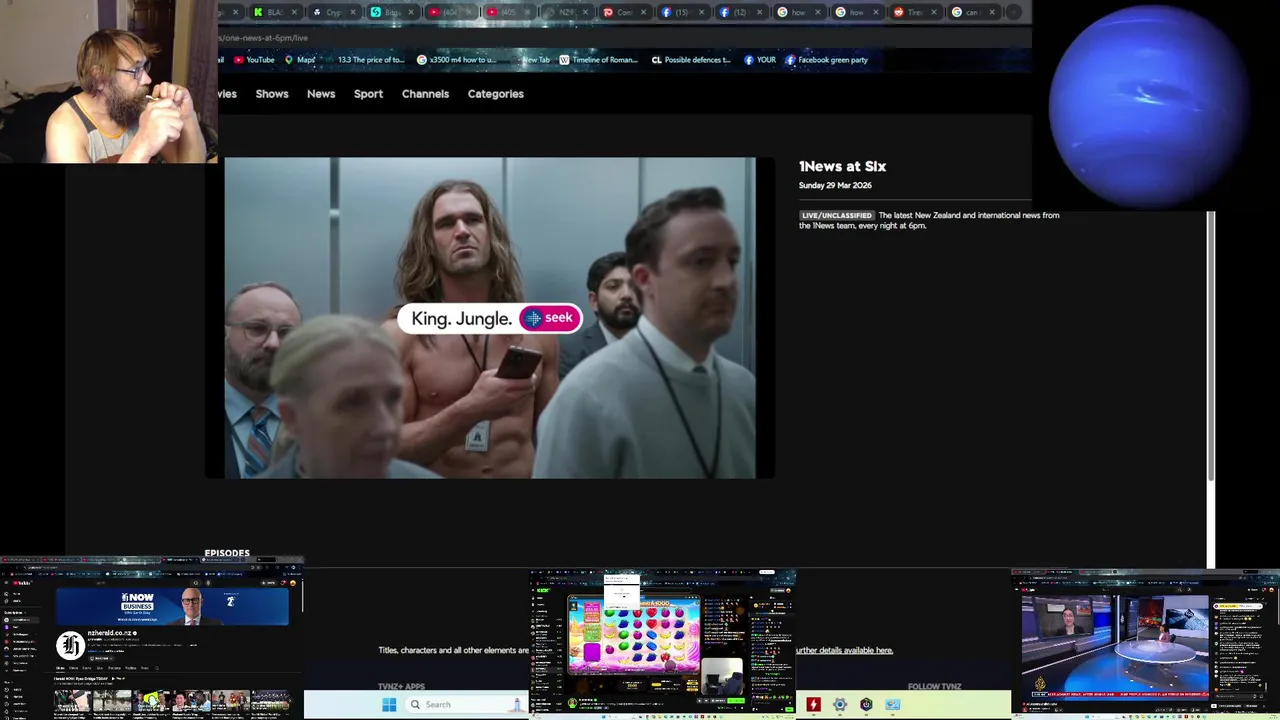Open the 'Timeline of Roman...' Wikipedia bookmark
The width and height of the screenshot is (1280, 720).
598,60
